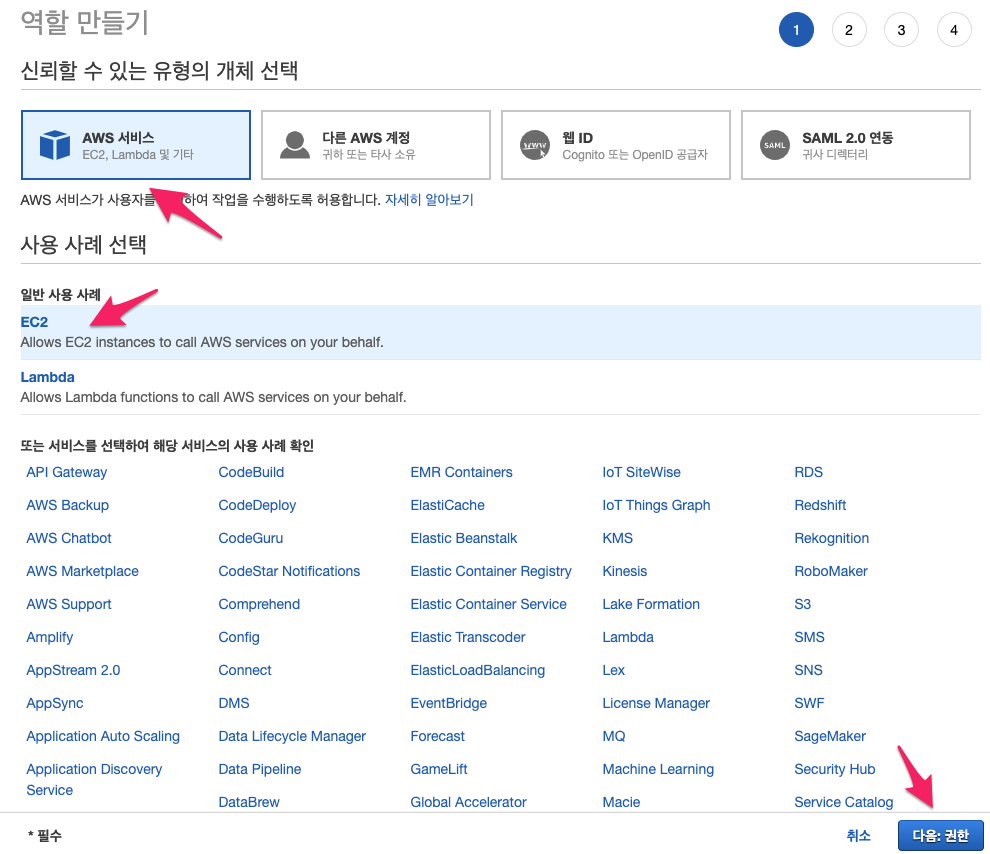Select the EC2 common use case
Viewport: 990px width, 854px height.
pyautogui.click(x=501, y=332)
